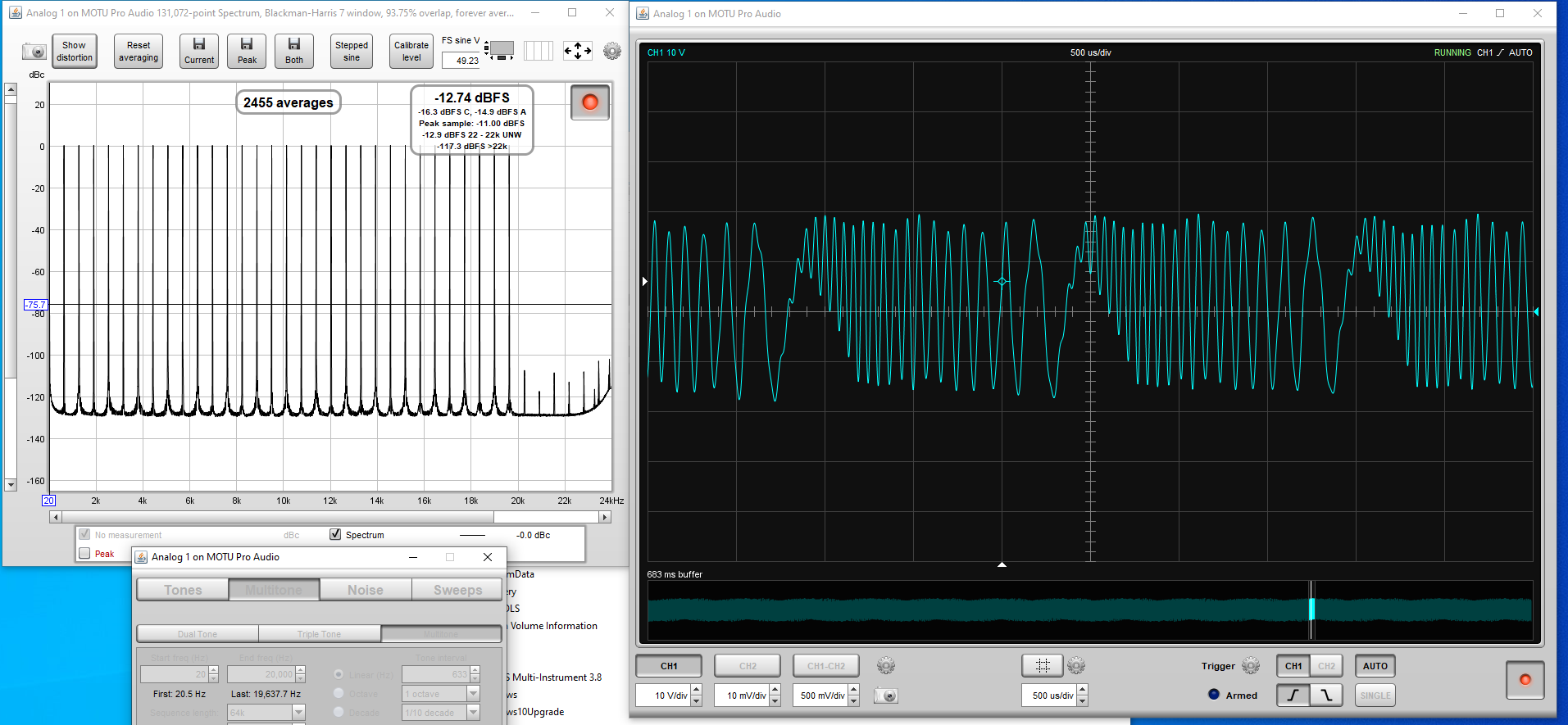
Task: Click the Java icon of scope window title
Action: [643, 13]
